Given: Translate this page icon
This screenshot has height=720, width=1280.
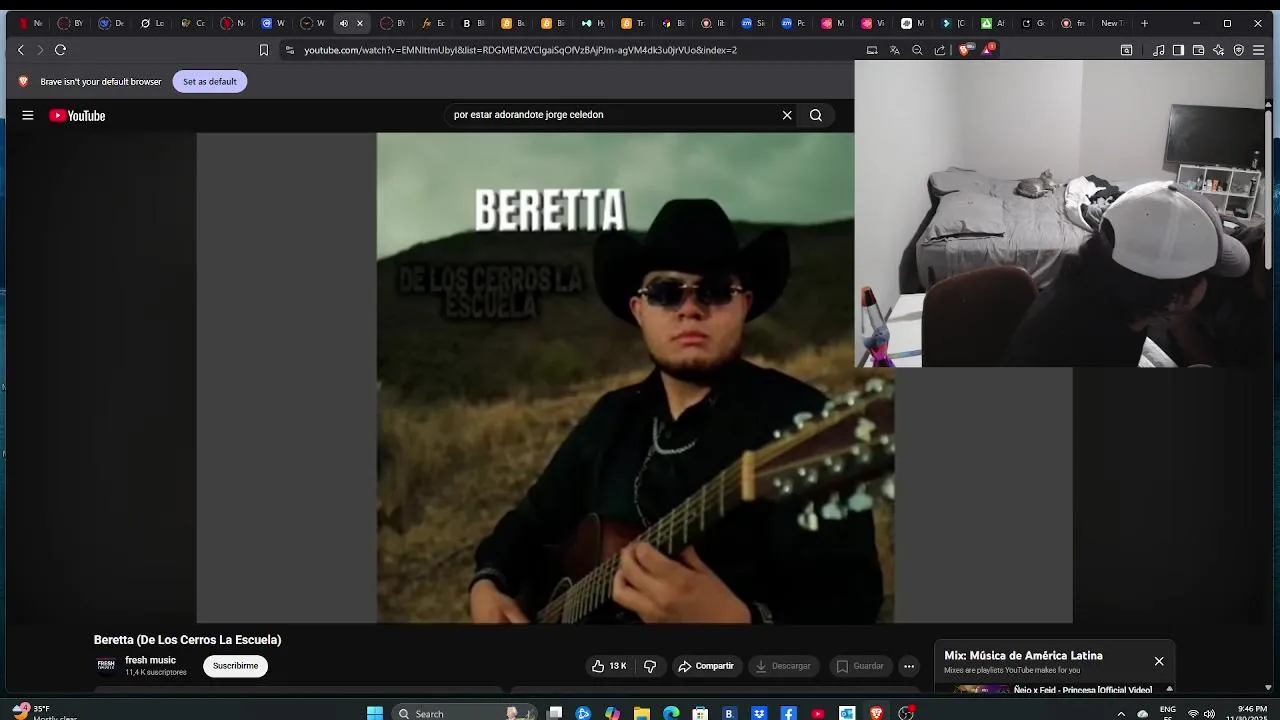Looking at the screenshot, I should click(x=895, y=50).
